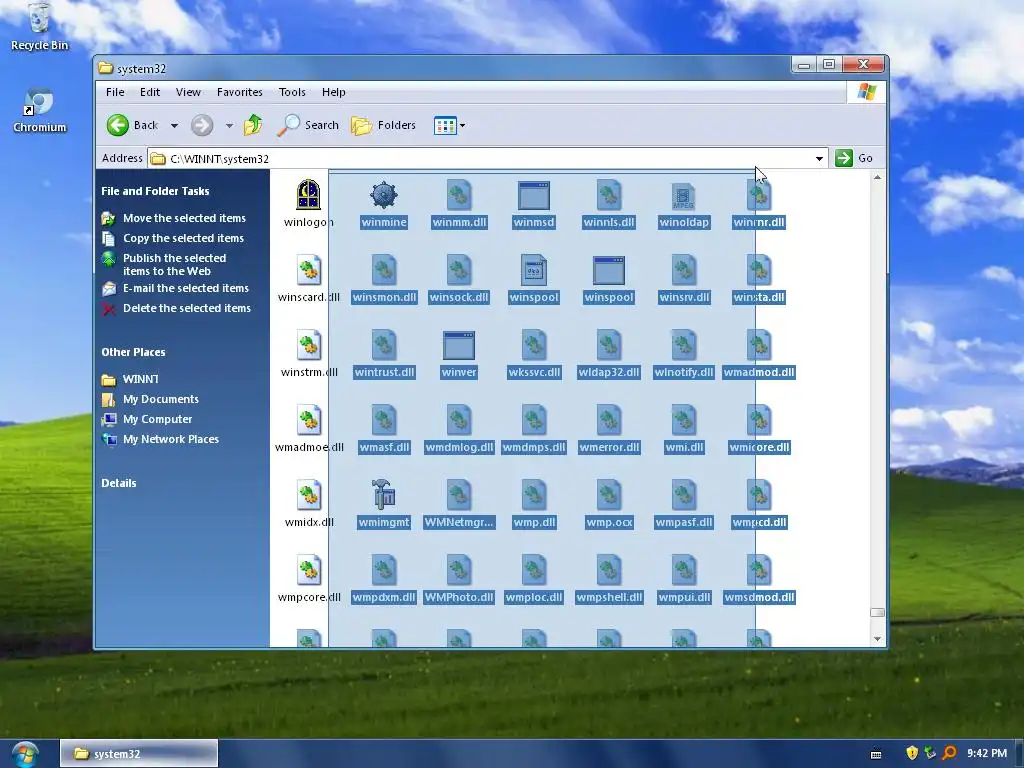The width and height of the screenshot is (1024, 768).
Task: Select the winver application icon
Action: [x=459, y=345]
